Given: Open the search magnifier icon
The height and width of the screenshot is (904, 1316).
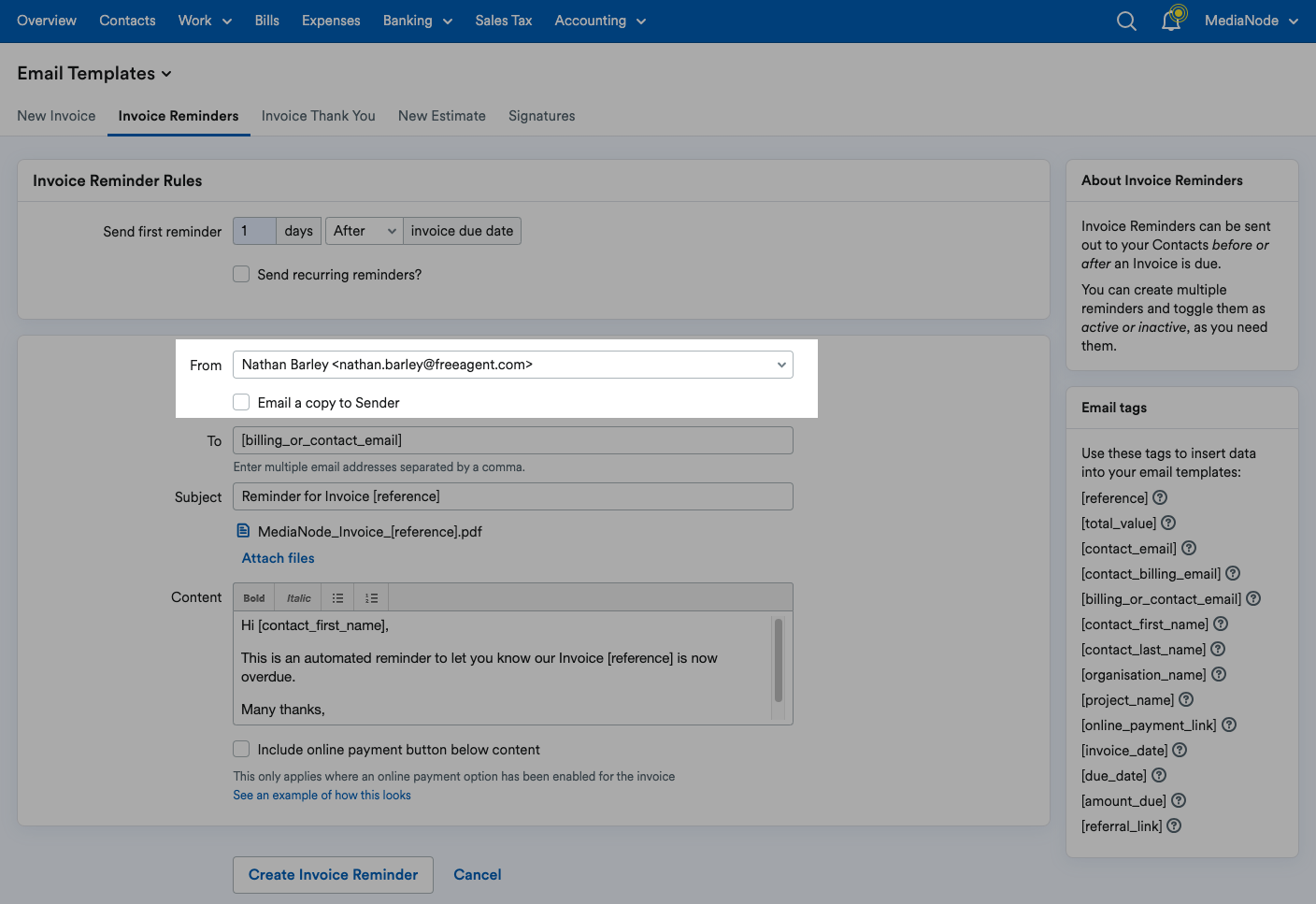Looking at the screenshot, I should pos(1126,21).
